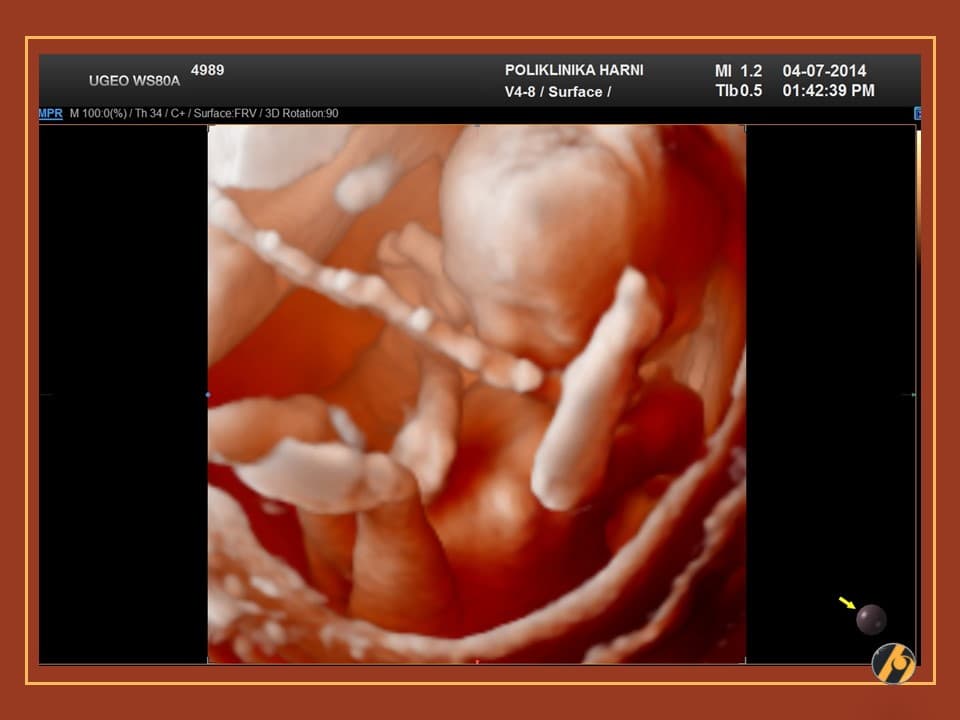This screenshot has height=720, width=960.
Task: Click the blue icon at top-right edge
Action: pos(917,114)
